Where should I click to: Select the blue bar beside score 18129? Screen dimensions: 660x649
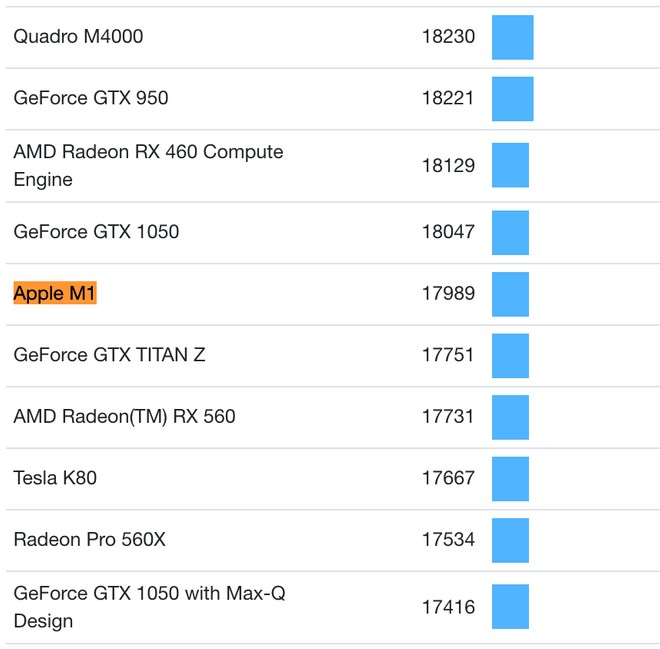[x=510, y=166]
